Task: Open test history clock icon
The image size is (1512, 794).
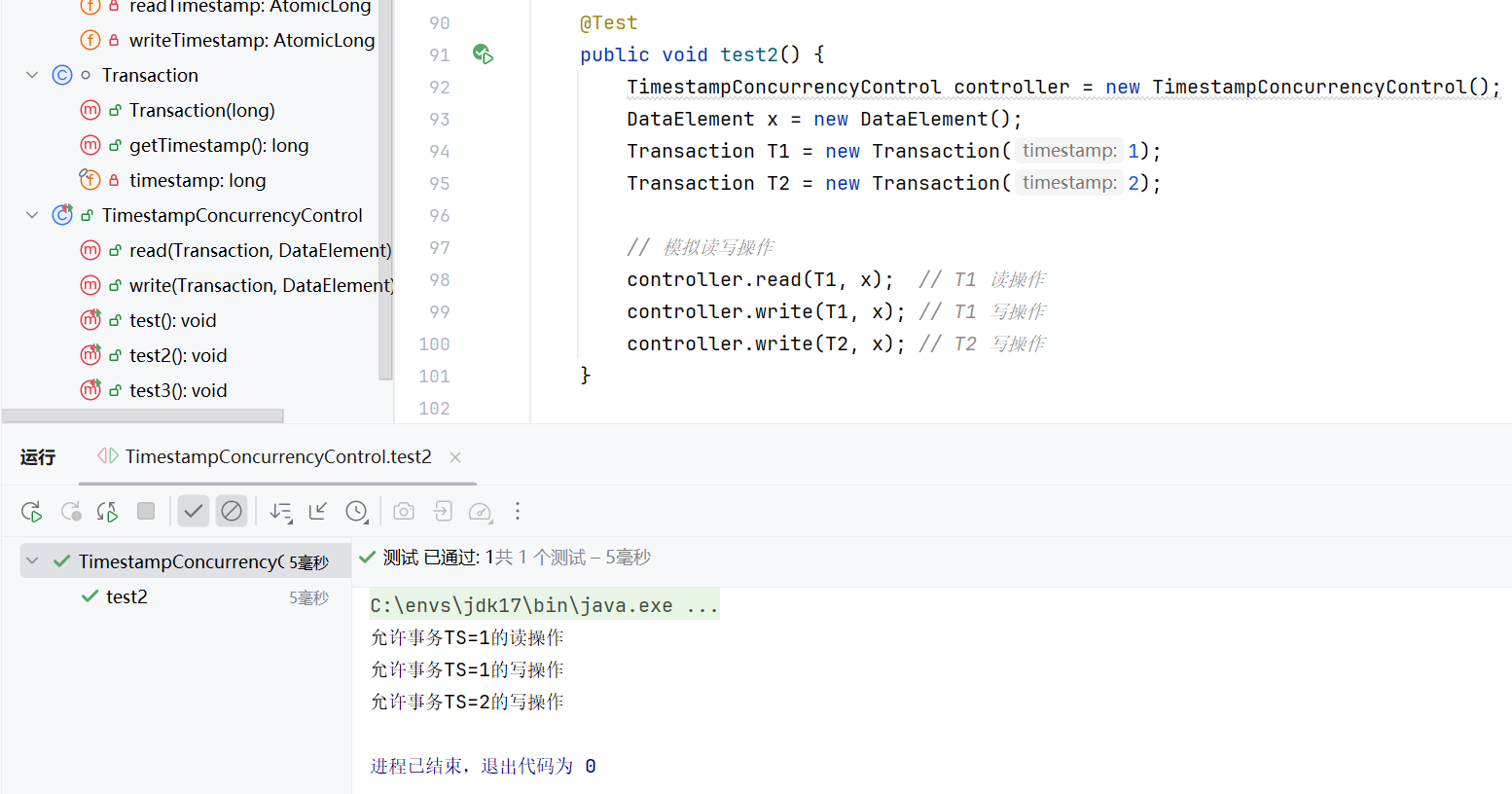Action: pos(357,512)
